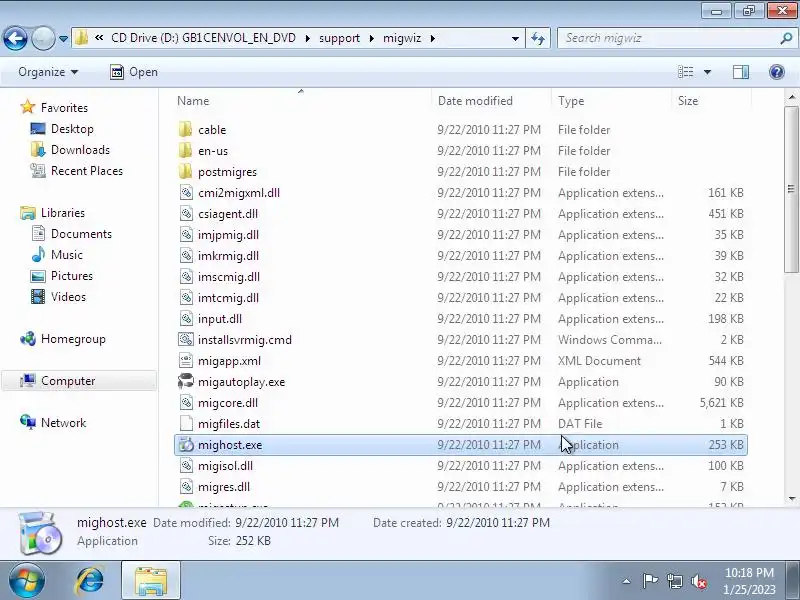The width and height of the screenshot is (800, 600).
Task: Select the migcore.dll file icon
Action: (x=186, y=403)
